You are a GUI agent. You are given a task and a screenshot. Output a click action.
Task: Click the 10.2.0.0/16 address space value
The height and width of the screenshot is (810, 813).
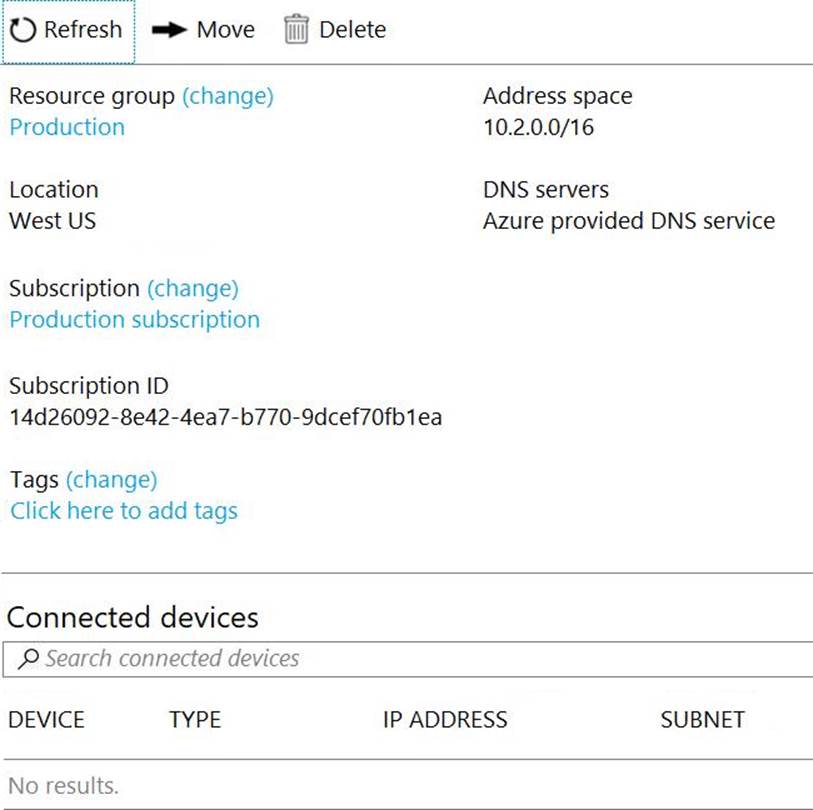[538, 127]
